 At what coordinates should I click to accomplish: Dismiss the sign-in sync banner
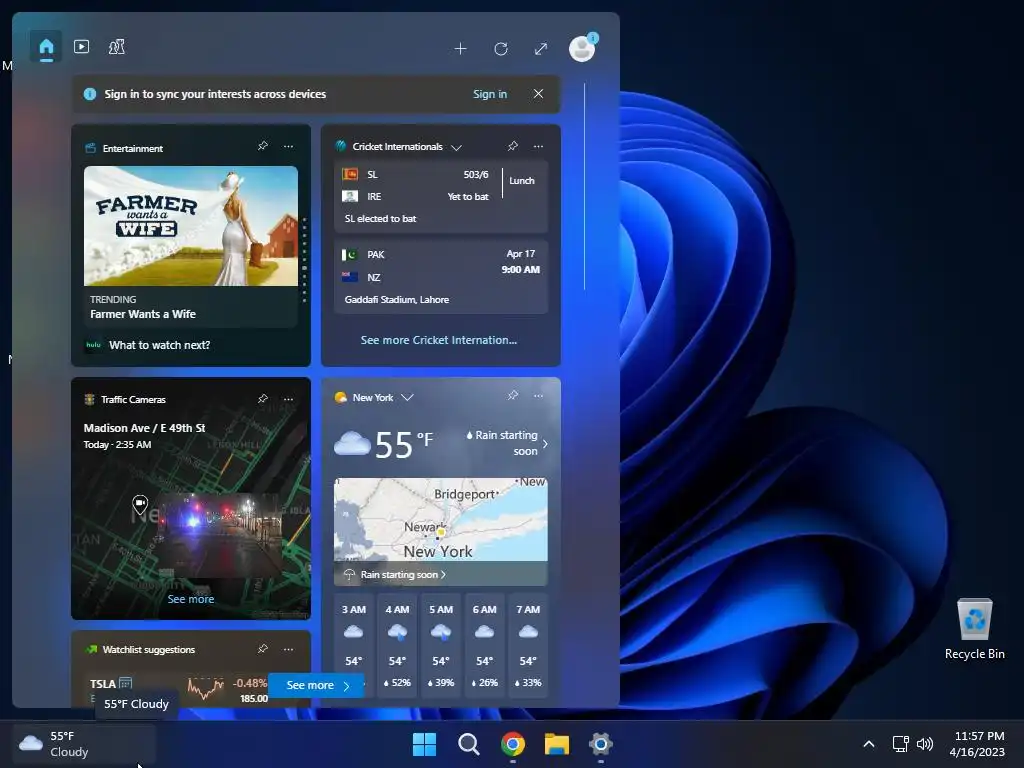click(x=538, y=94)
